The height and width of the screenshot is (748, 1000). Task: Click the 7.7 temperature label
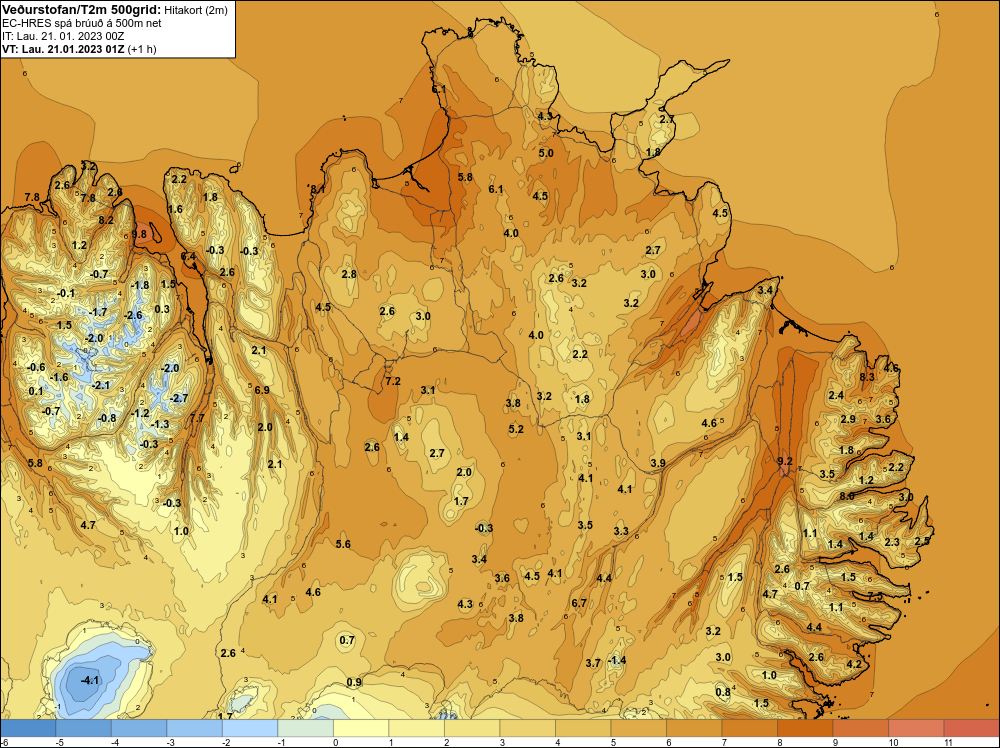pos(197,418)
